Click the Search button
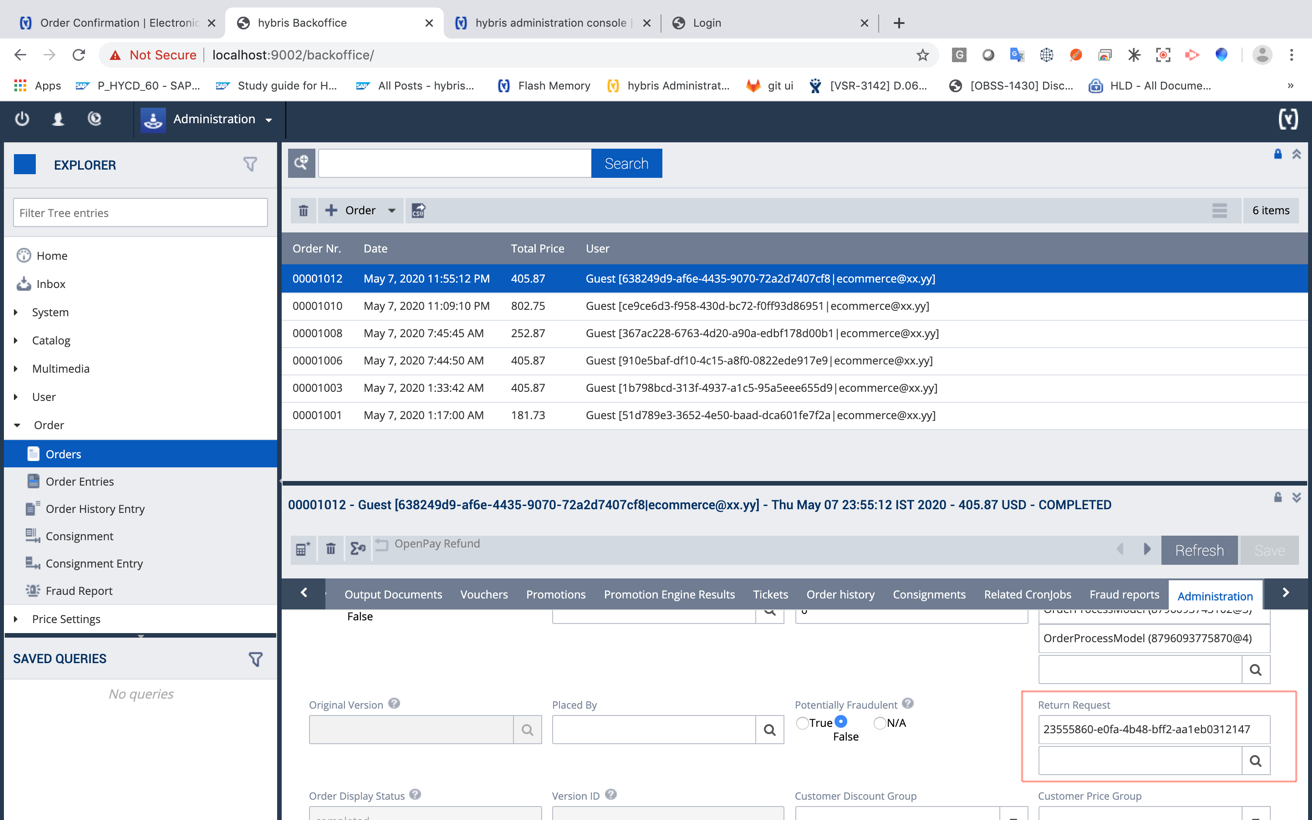 click(626, 164)
